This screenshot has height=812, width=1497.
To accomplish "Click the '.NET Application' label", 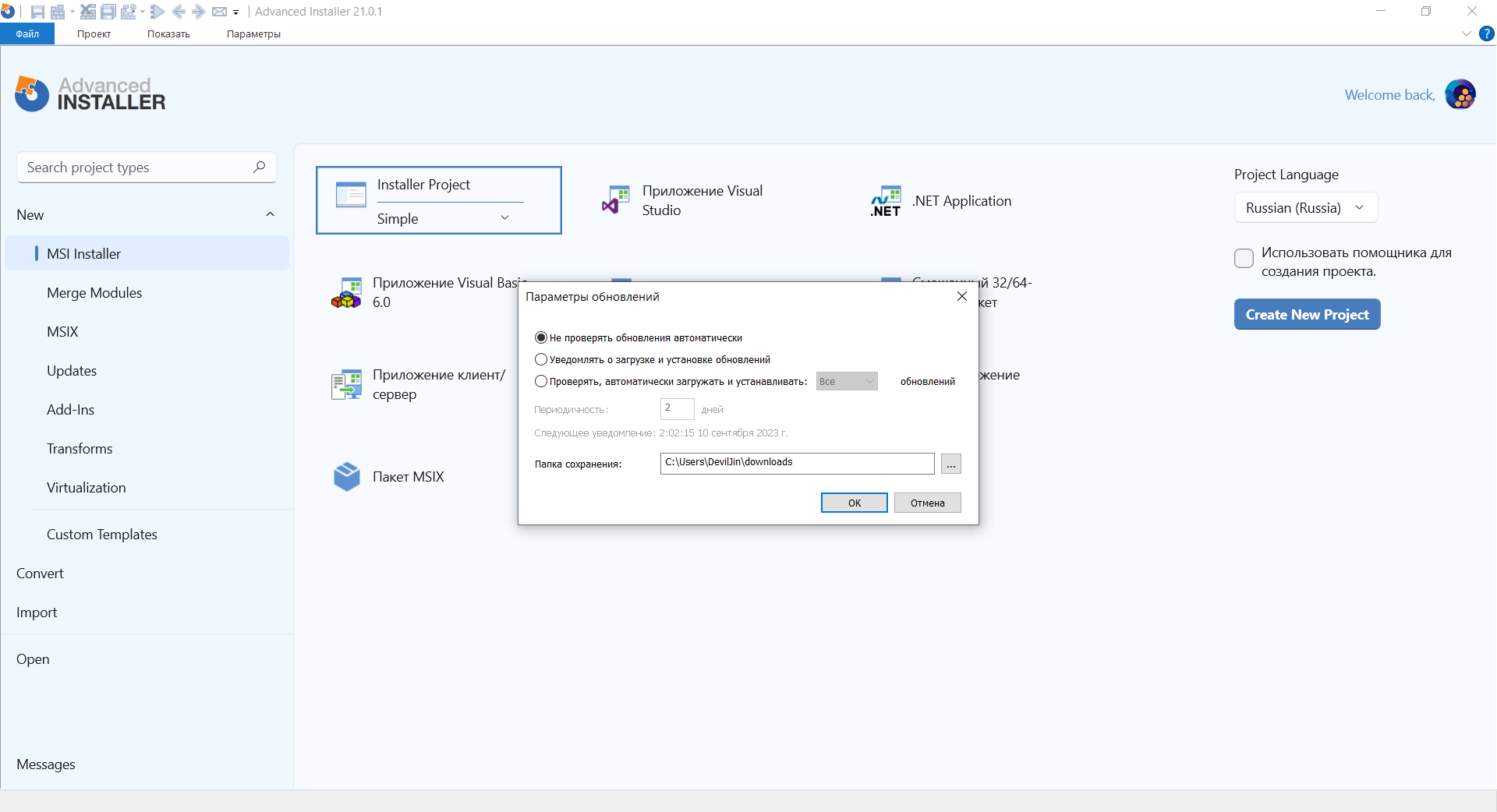I will pyautogui.click(x=961, y=201).
